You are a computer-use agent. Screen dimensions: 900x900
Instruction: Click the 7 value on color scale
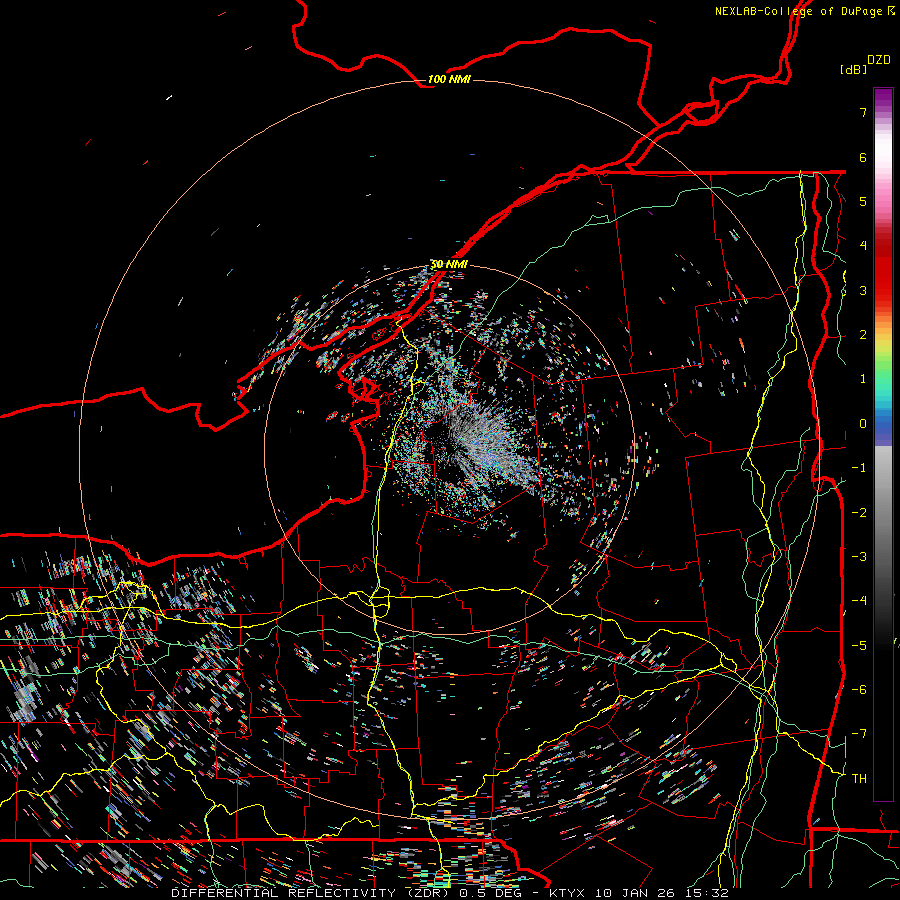pyautogui.click(x=863, y=112)
